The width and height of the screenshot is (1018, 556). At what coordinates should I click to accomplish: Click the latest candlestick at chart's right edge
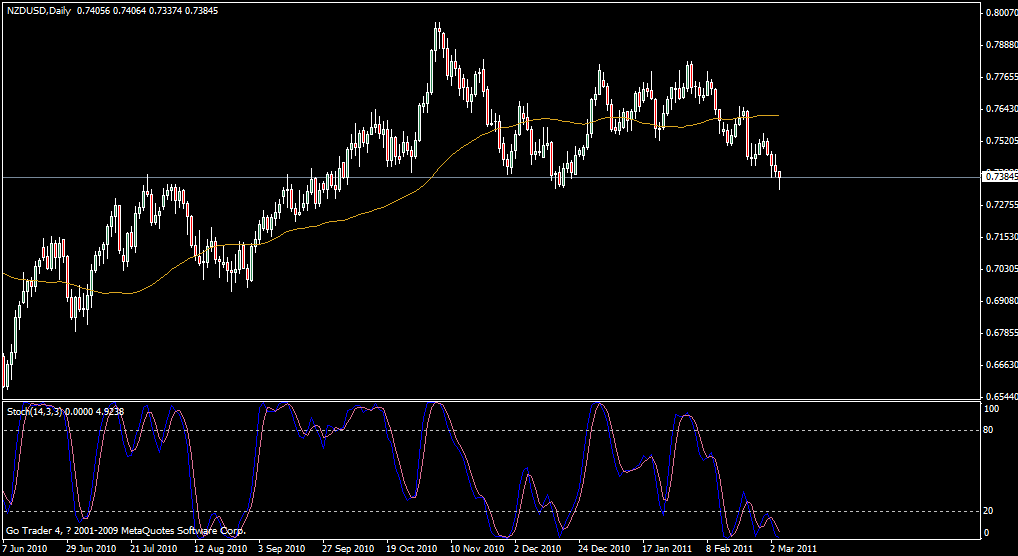point(779,177)
